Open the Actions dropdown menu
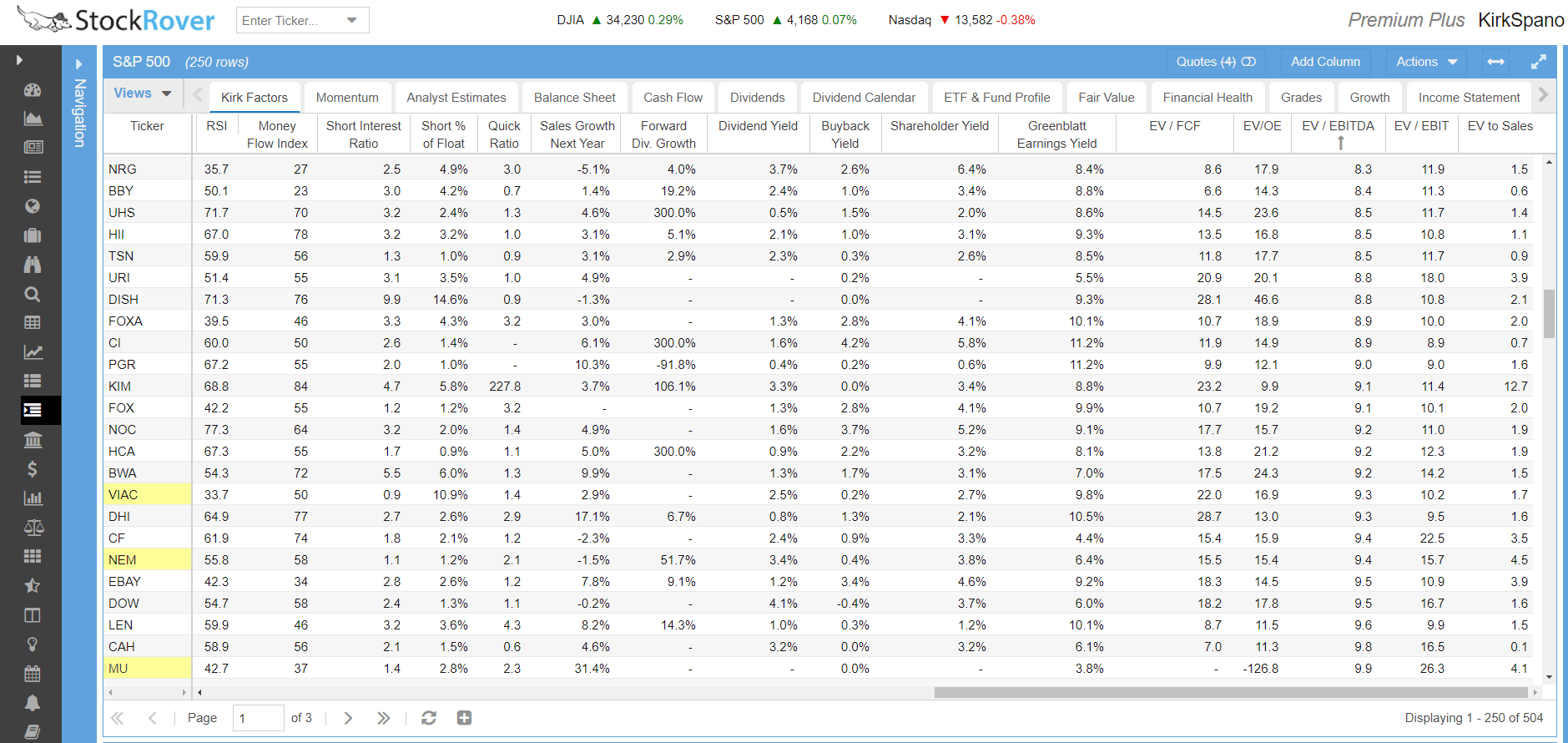1568x743 pixels. point(1427,62)
